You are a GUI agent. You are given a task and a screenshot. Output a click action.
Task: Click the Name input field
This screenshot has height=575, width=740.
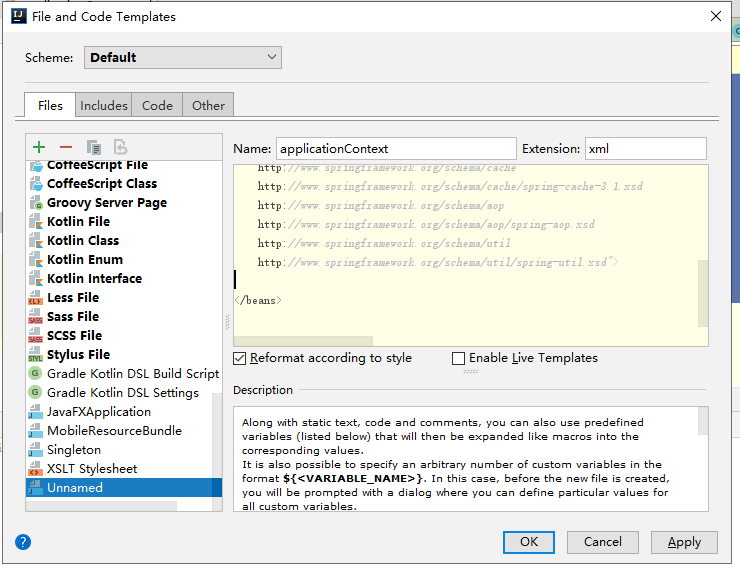[396, 149]
